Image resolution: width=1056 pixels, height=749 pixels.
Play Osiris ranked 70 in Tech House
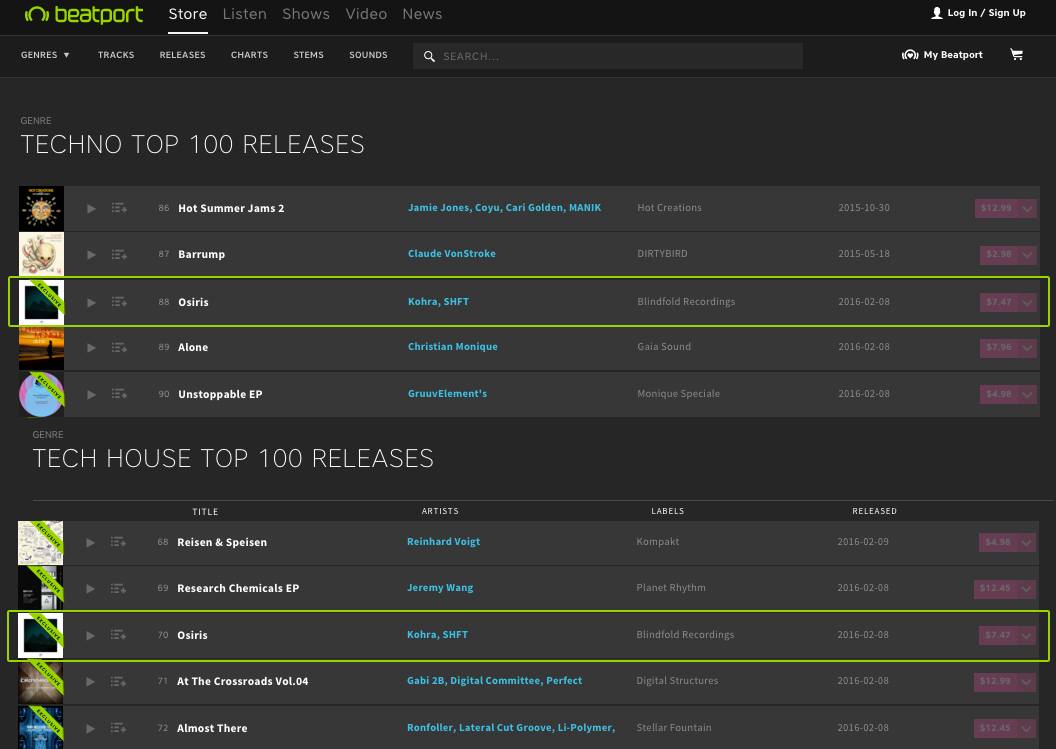click(90, 635)
